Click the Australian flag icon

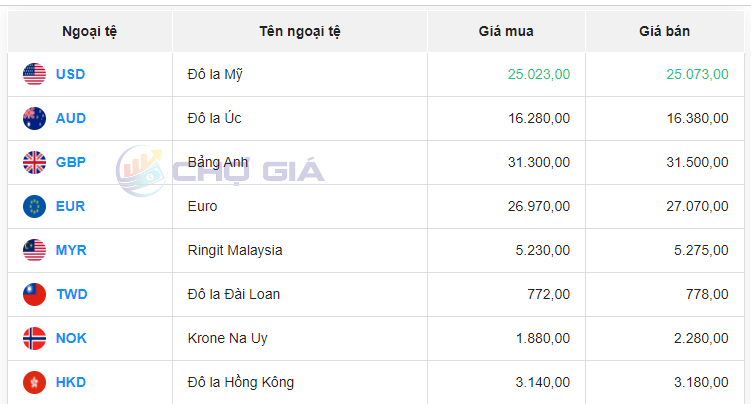(35, 118)
